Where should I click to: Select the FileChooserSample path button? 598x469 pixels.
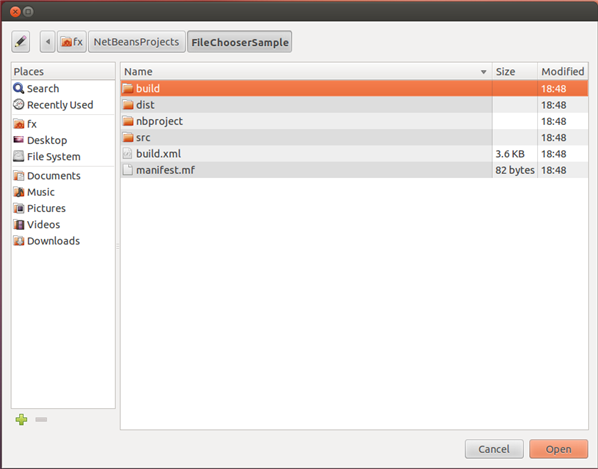pos(240,42)
